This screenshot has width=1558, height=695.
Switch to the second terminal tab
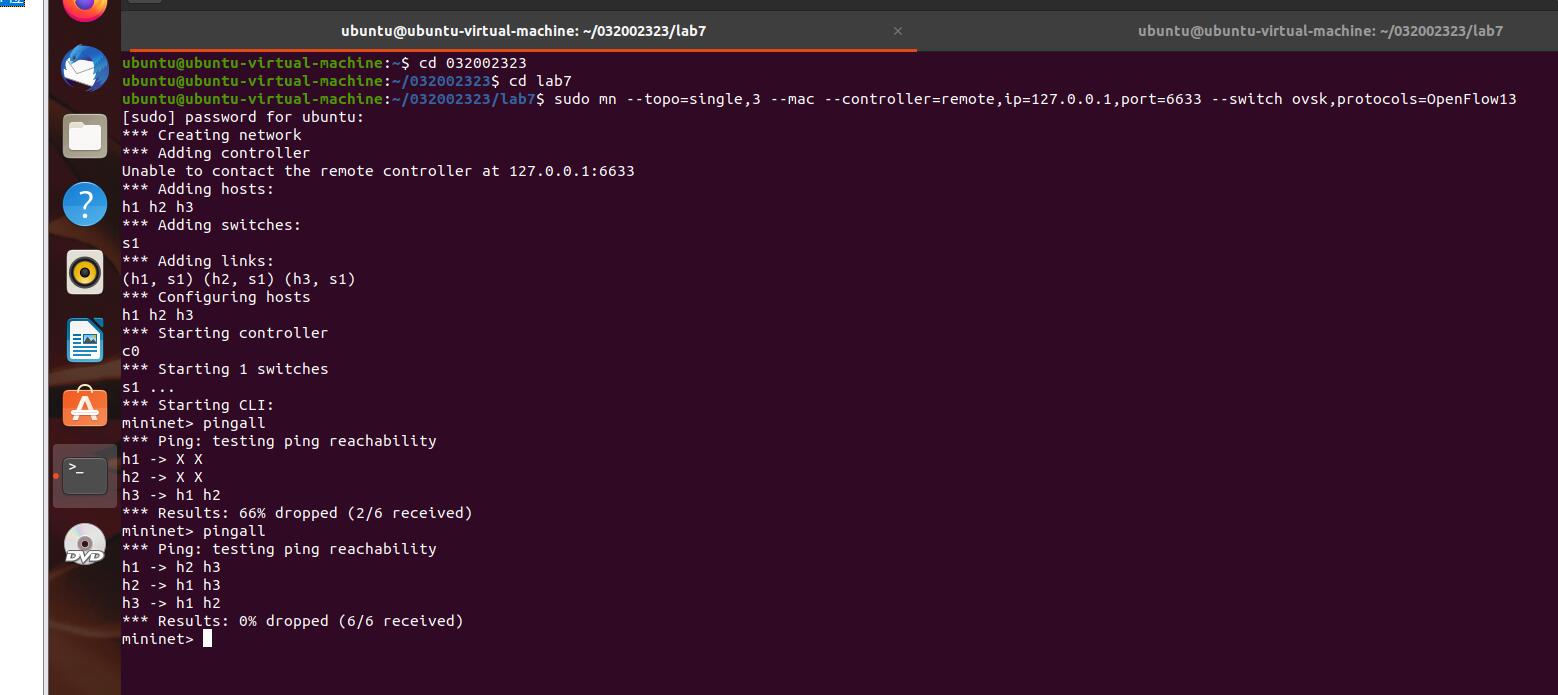1319,31
